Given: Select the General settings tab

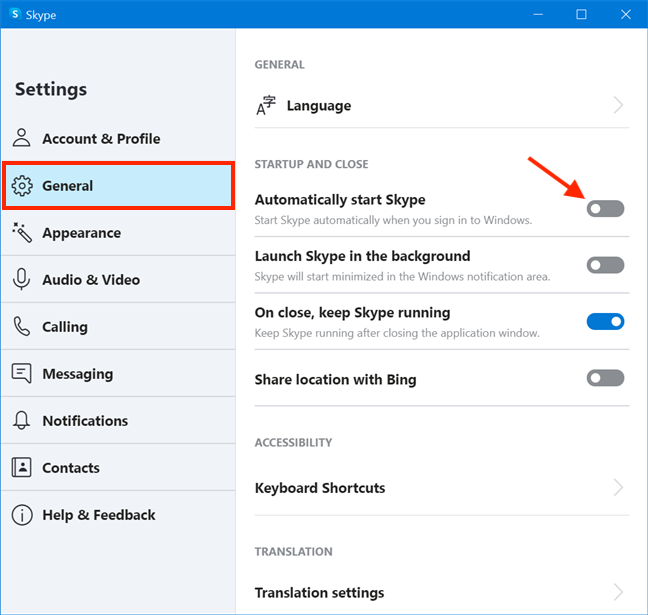Looking at the screenshot, I should tap(119, 186).
